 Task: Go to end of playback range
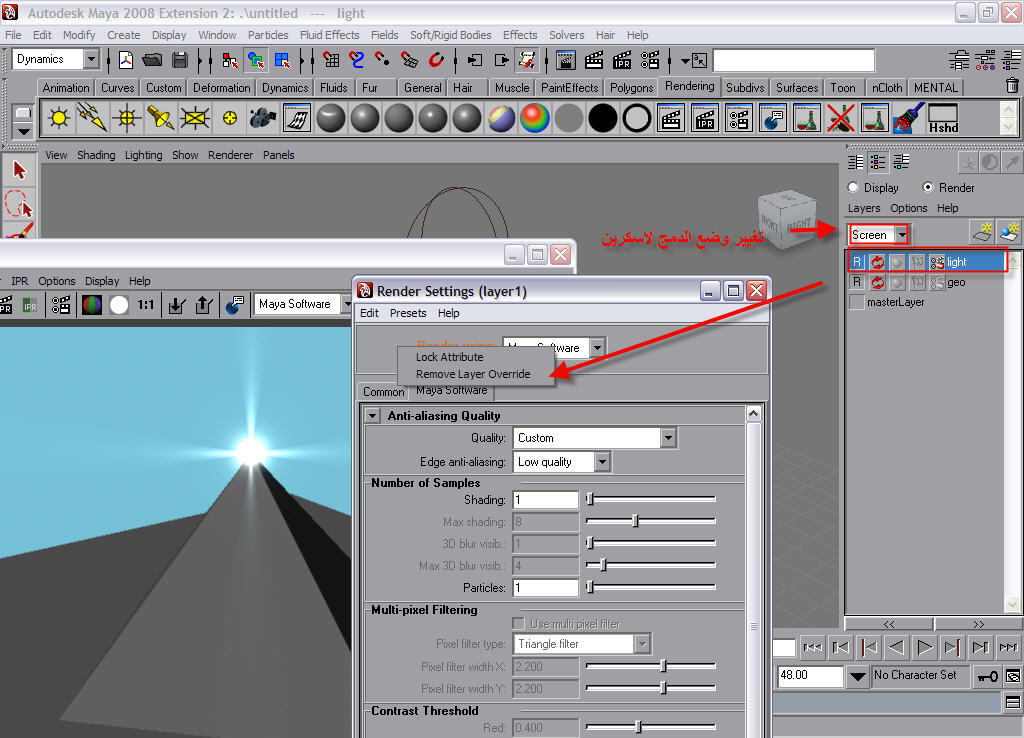1008,647
